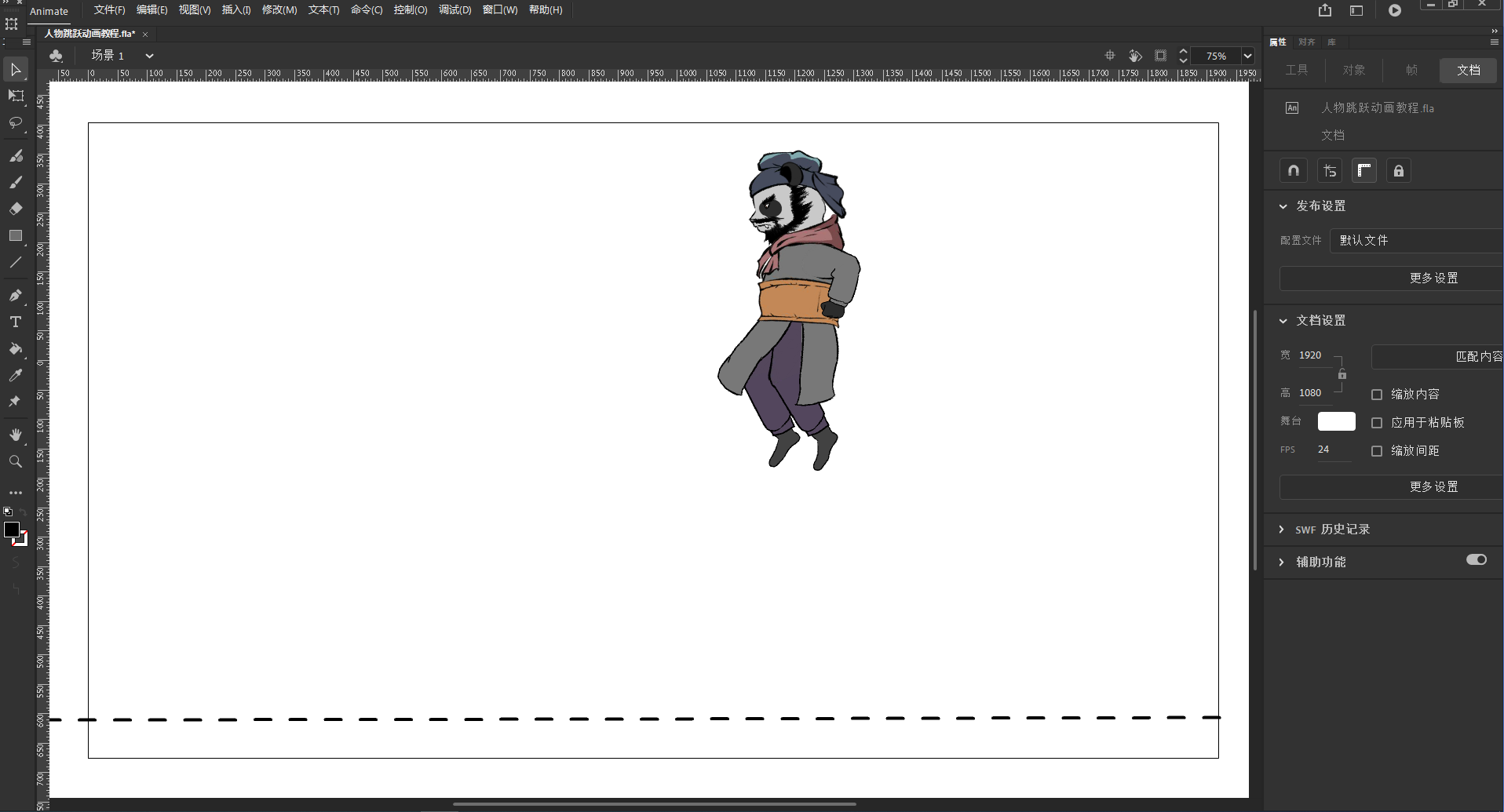This screenshot has width=1504, height=812.
Task: Click the zoom level up-down stepper
Action: click(x=1183, y=56)
